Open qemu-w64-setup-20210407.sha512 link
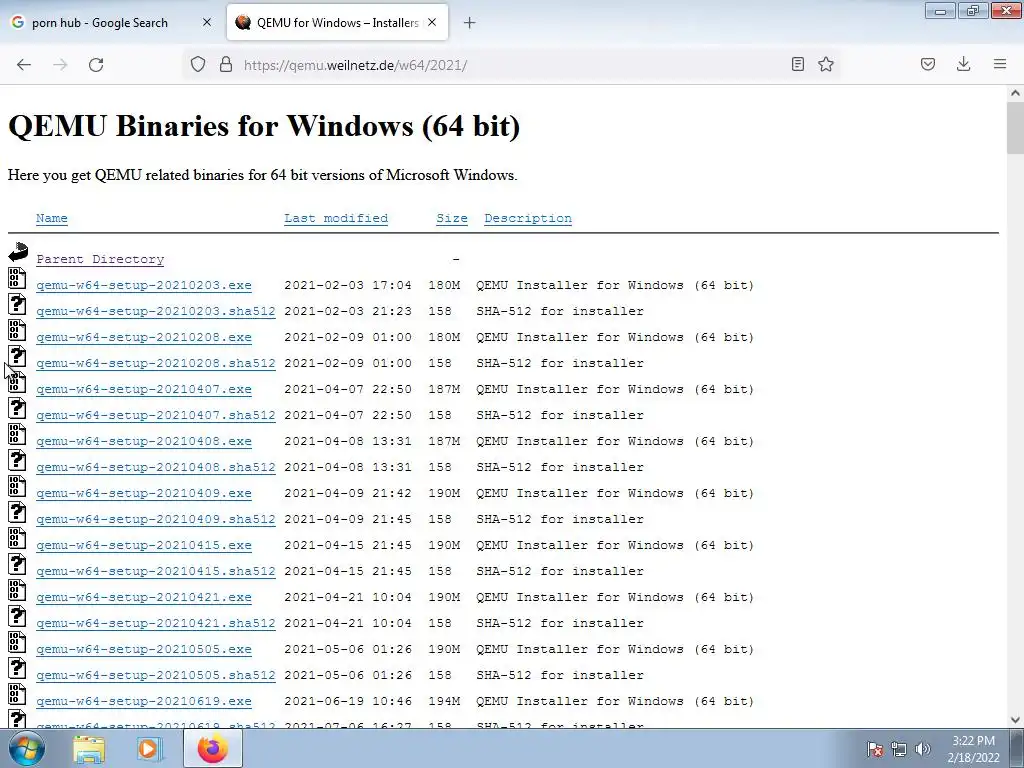Screen dimensions: 1024x768 155,415
